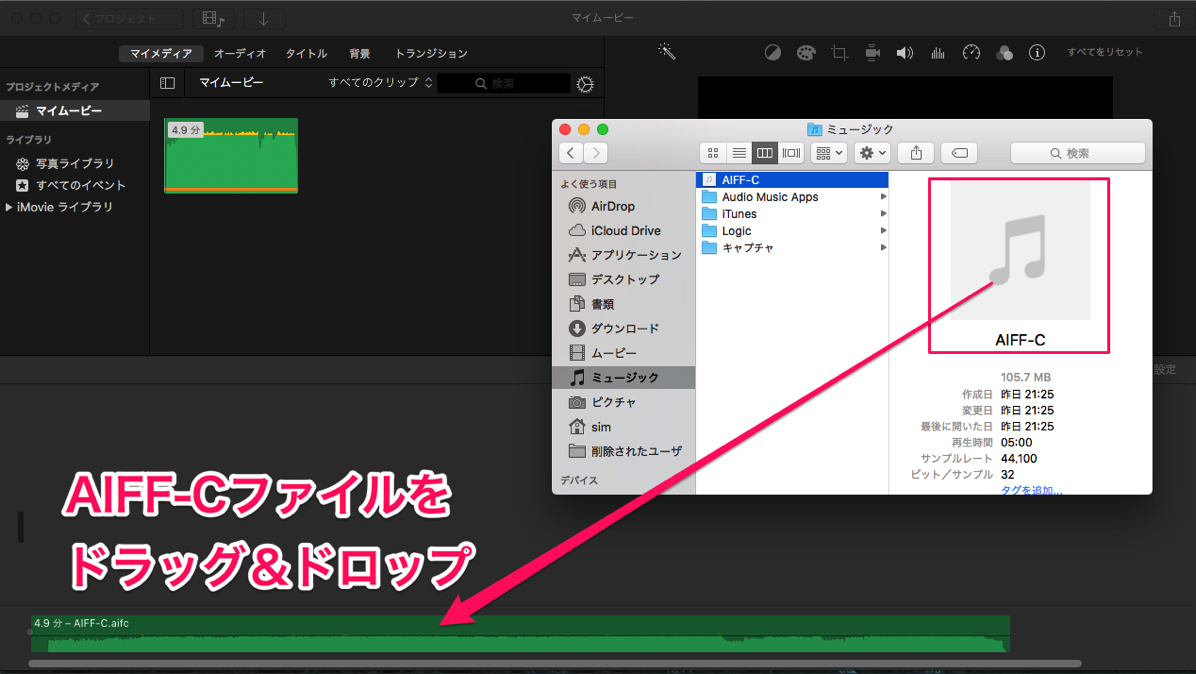Viewport: 1196px width, 674px height.
Task: Switch to タイトル tab
Action: pos(306,53)
